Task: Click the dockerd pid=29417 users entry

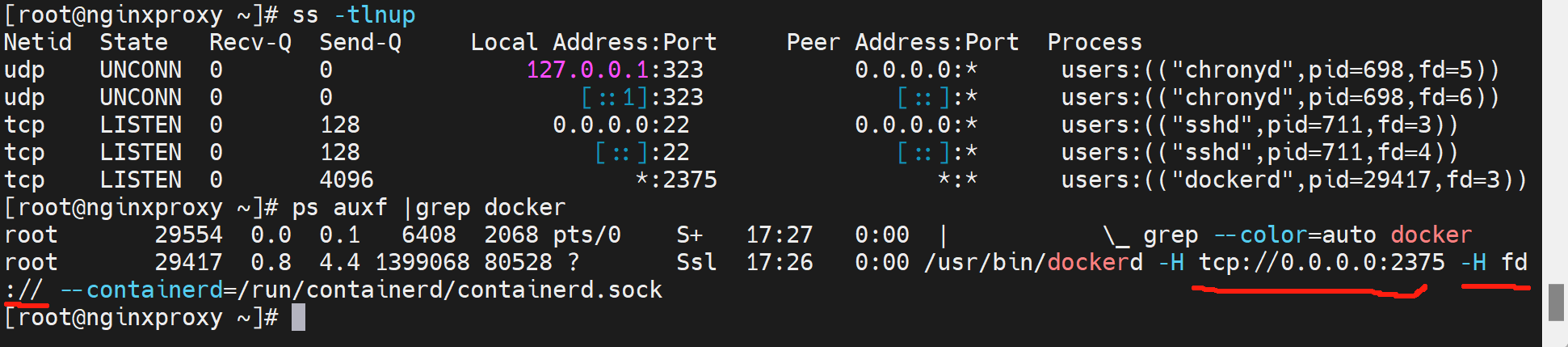Action: tap(1293, 180)
